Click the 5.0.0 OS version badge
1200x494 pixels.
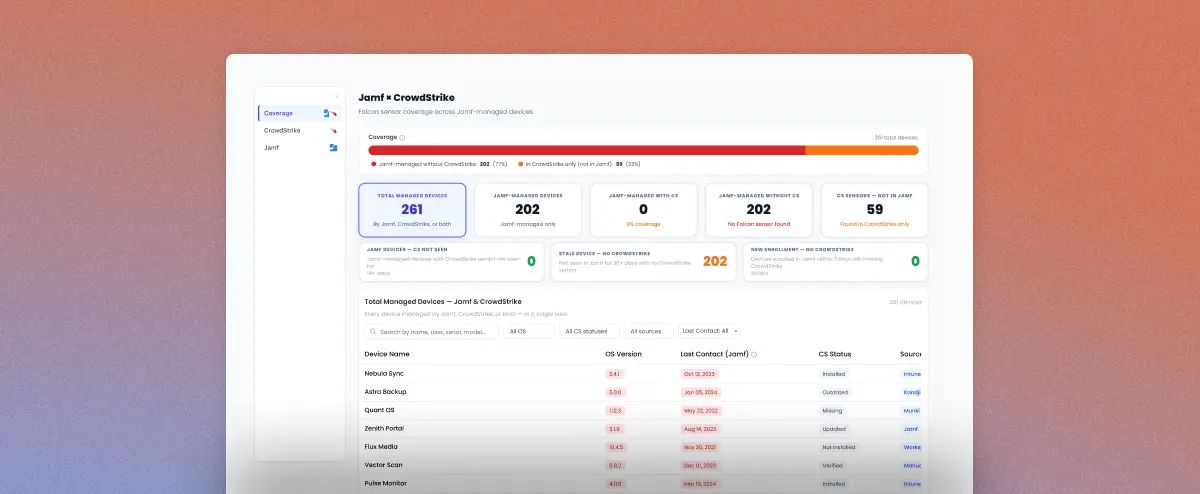tap(615, 391)
